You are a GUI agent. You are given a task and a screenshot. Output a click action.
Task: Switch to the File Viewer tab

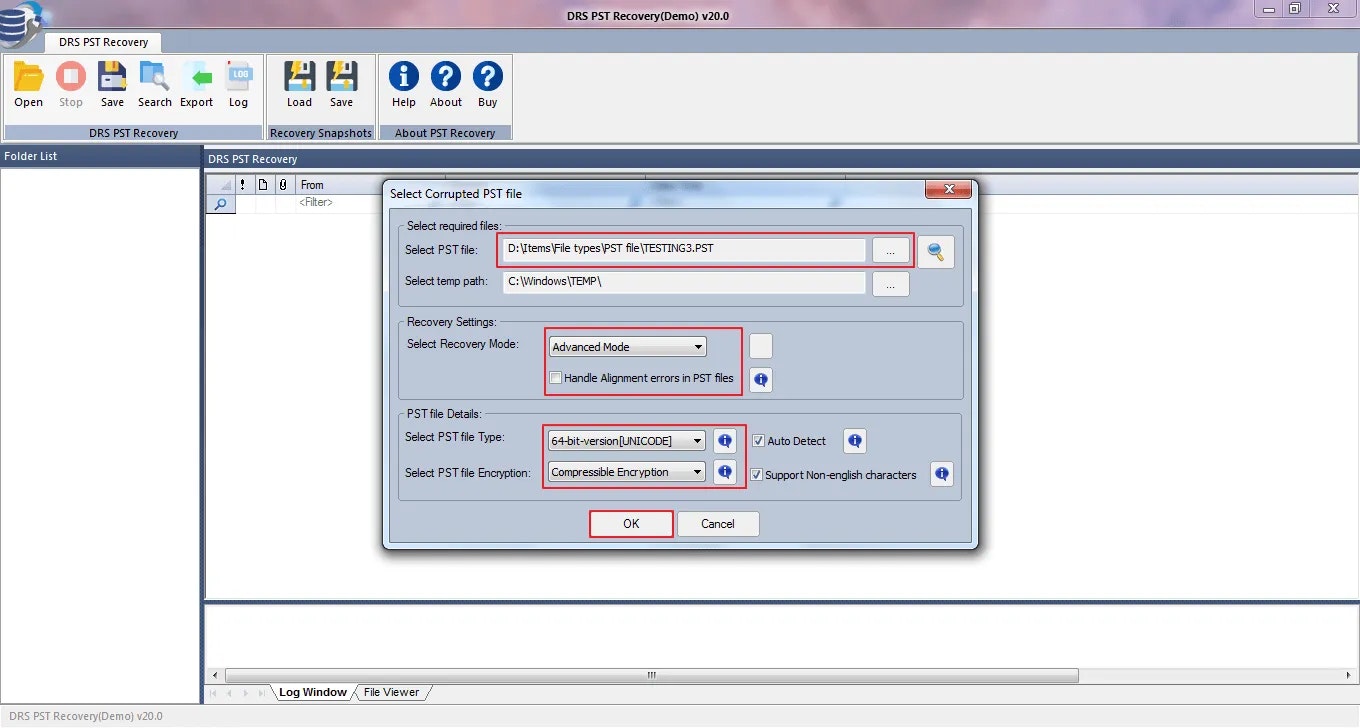pos(391,692)
